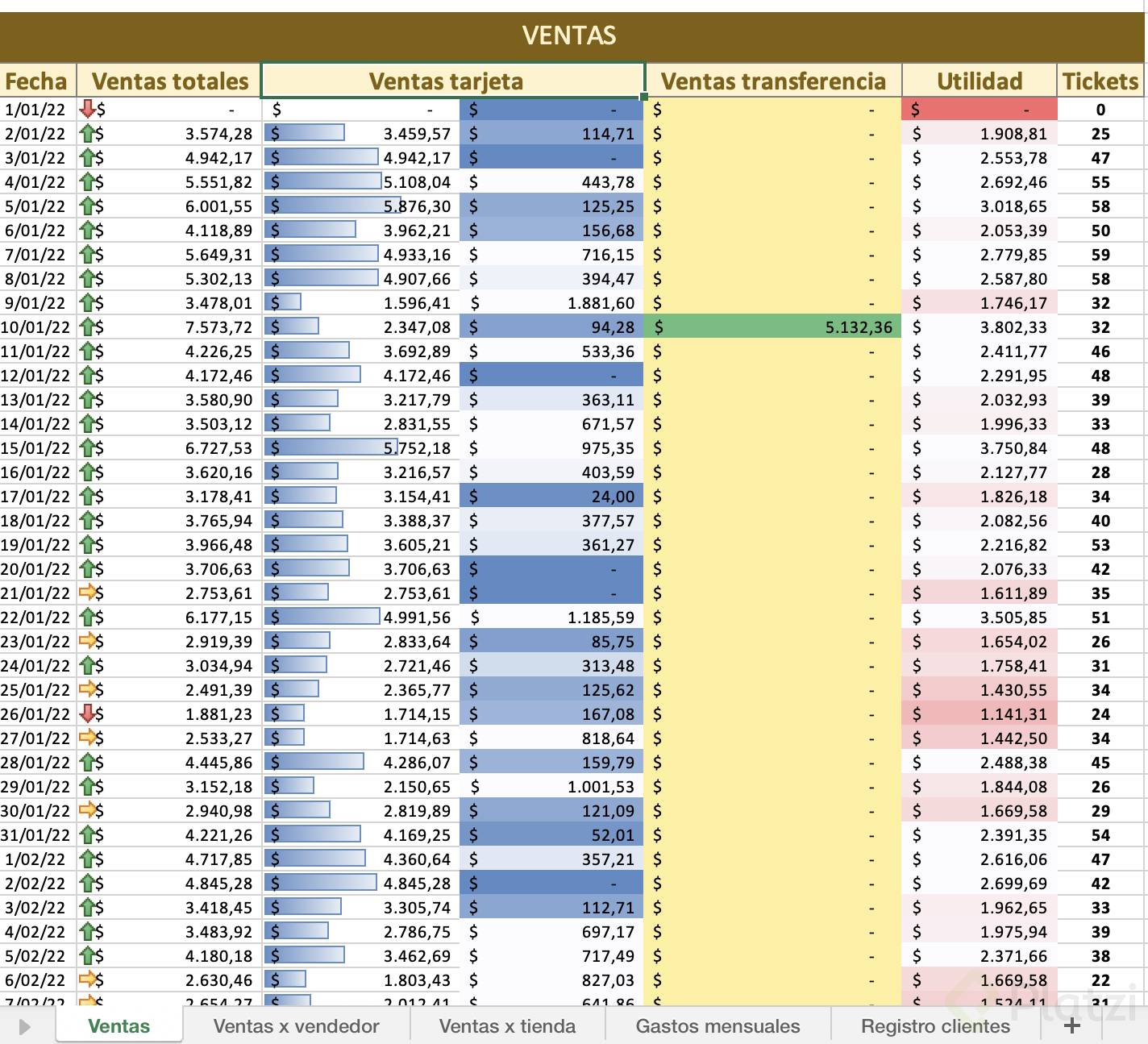The image size is (1148, 1044).
Task: Click the yellow sideways arrow in the 25/01/22 row
Action: pos(88,689)
